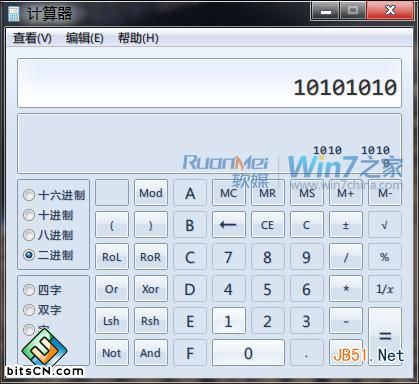Click the calculator icon in title bar
Image resolution: width=419 pixels, height=384 pixels.
(x=14, y=13)
